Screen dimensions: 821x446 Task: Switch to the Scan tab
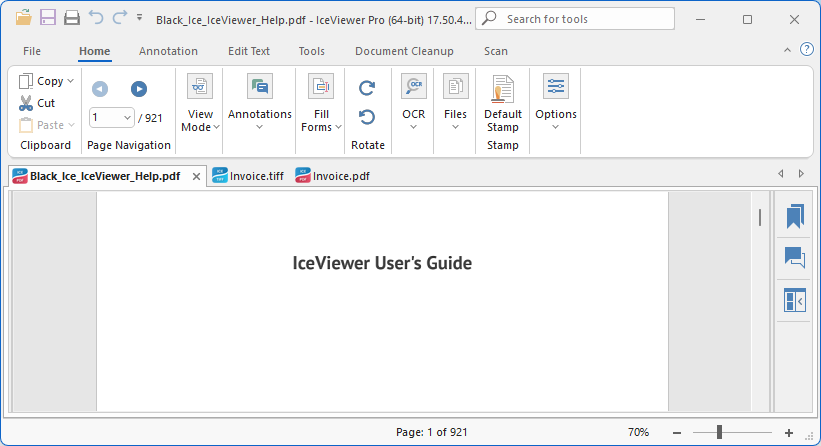[496, 51]
